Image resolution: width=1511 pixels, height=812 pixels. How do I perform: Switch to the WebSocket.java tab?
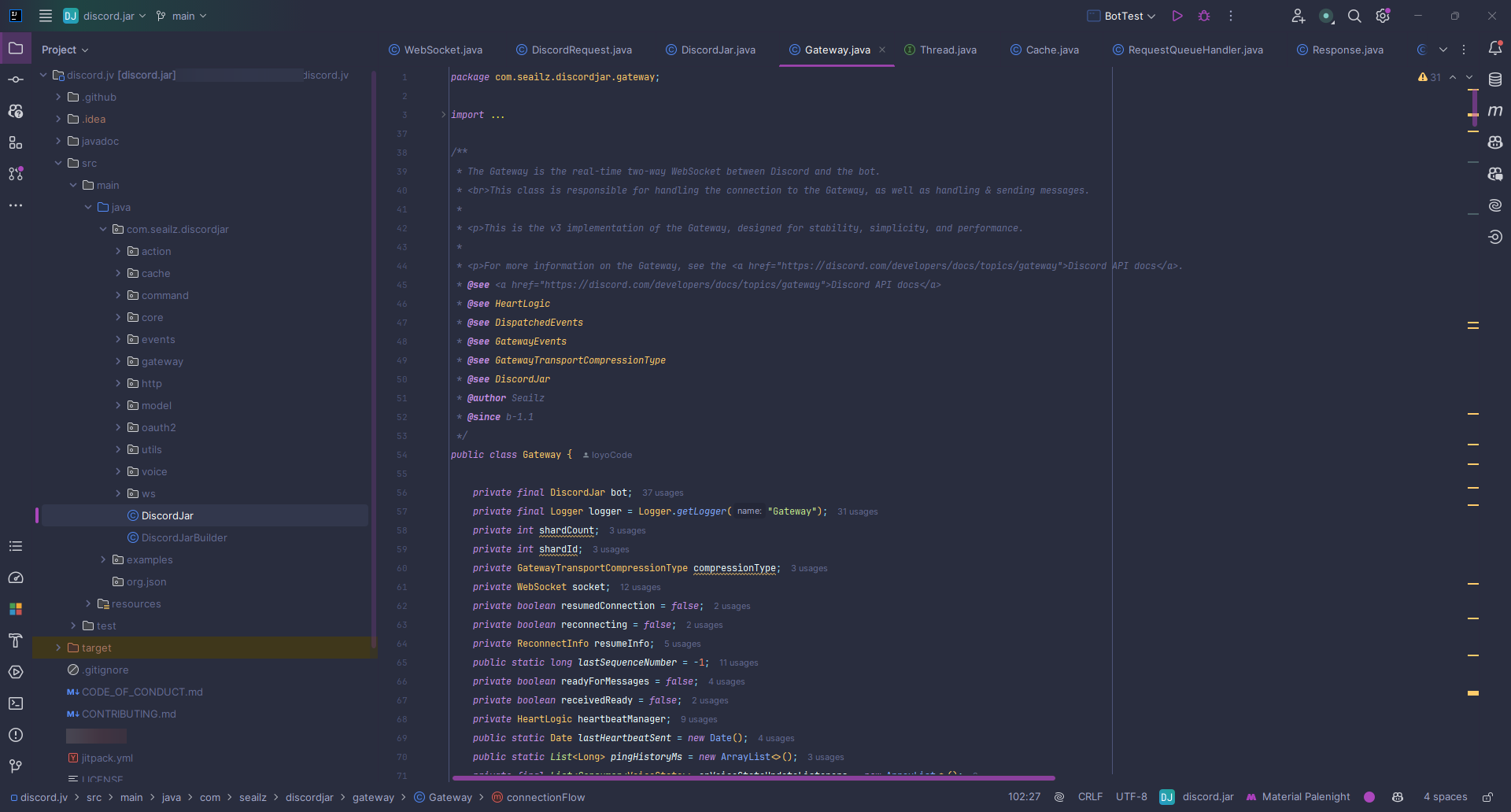[443, 50]
